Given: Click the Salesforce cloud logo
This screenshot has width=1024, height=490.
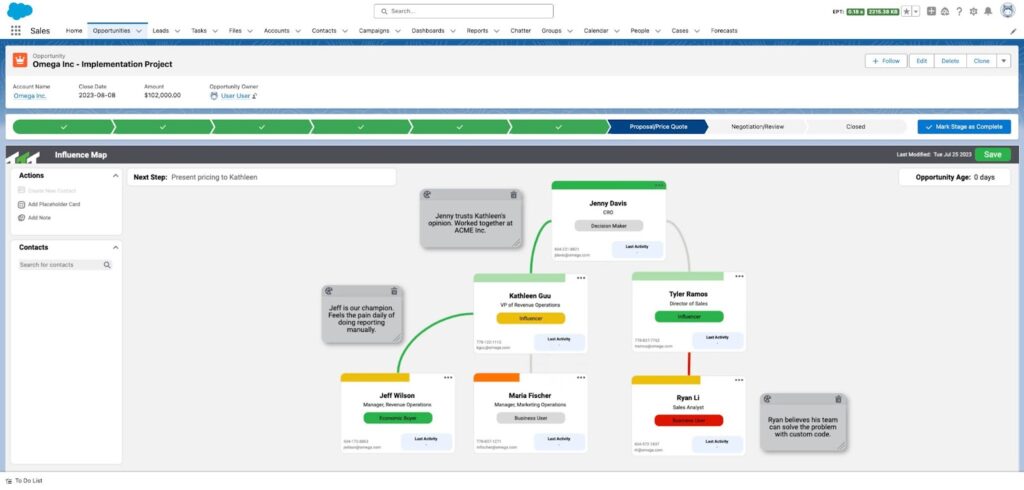Looking at the screenshot, I should coord(20,11).
